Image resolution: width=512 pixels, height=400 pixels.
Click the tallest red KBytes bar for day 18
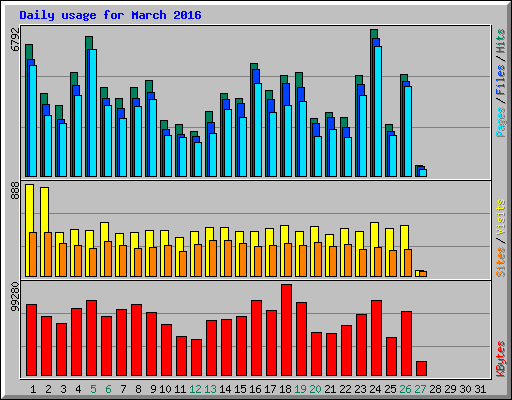point(286,330)
